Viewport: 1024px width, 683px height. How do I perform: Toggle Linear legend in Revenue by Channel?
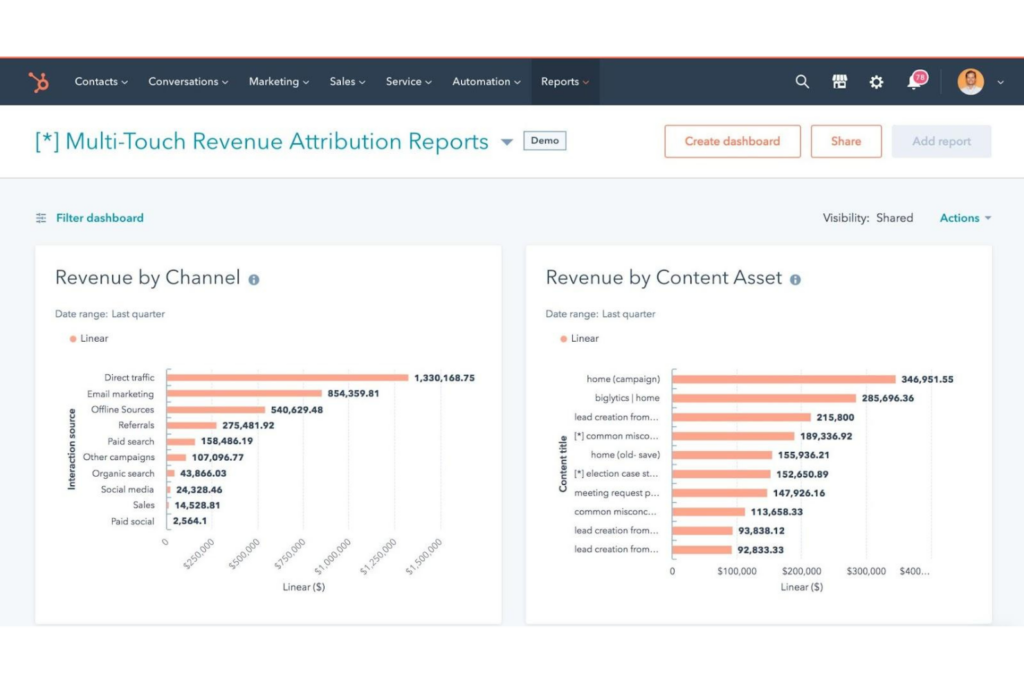(89, 338)
